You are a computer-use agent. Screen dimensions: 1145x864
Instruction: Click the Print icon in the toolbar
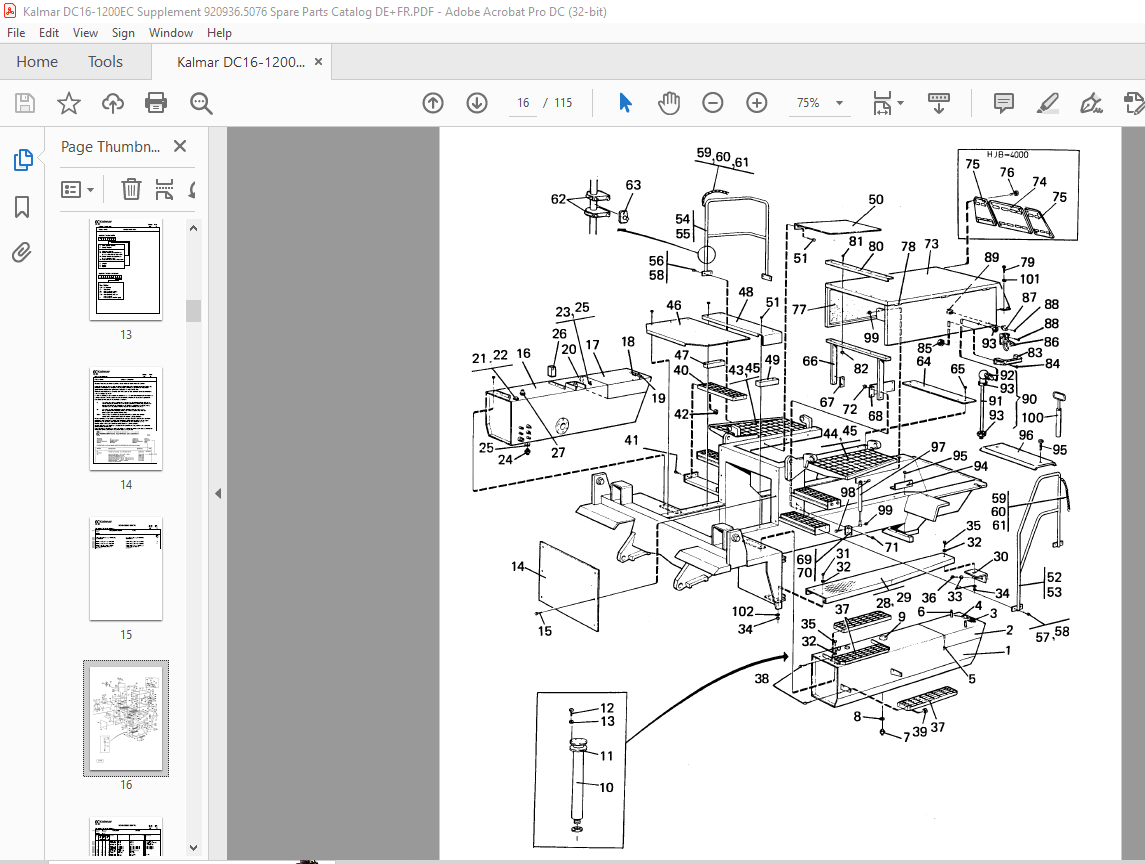(156, 103)
